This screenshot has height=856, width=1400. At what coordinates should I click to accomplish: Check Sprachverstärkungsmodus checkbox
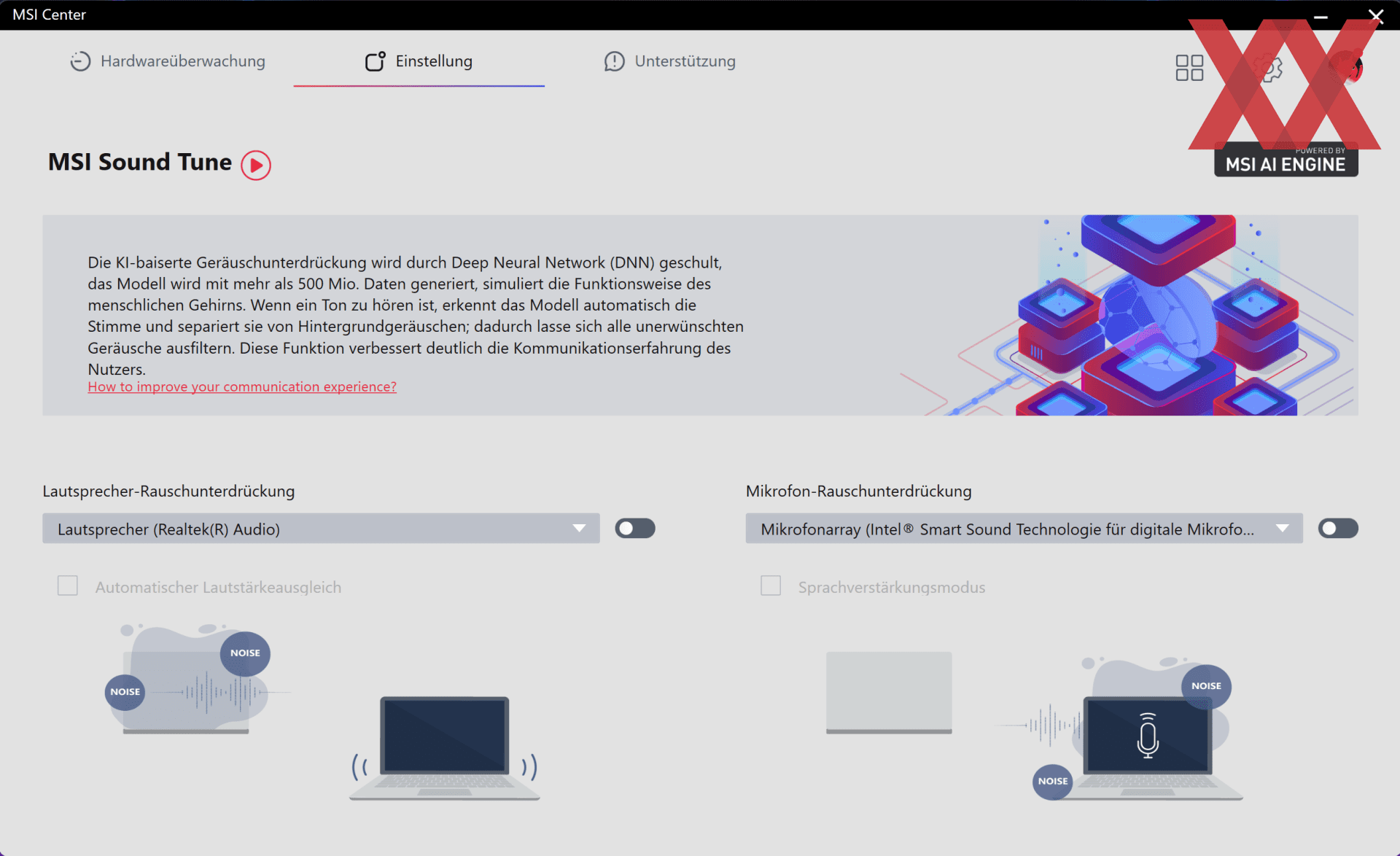tap(771, 585)
